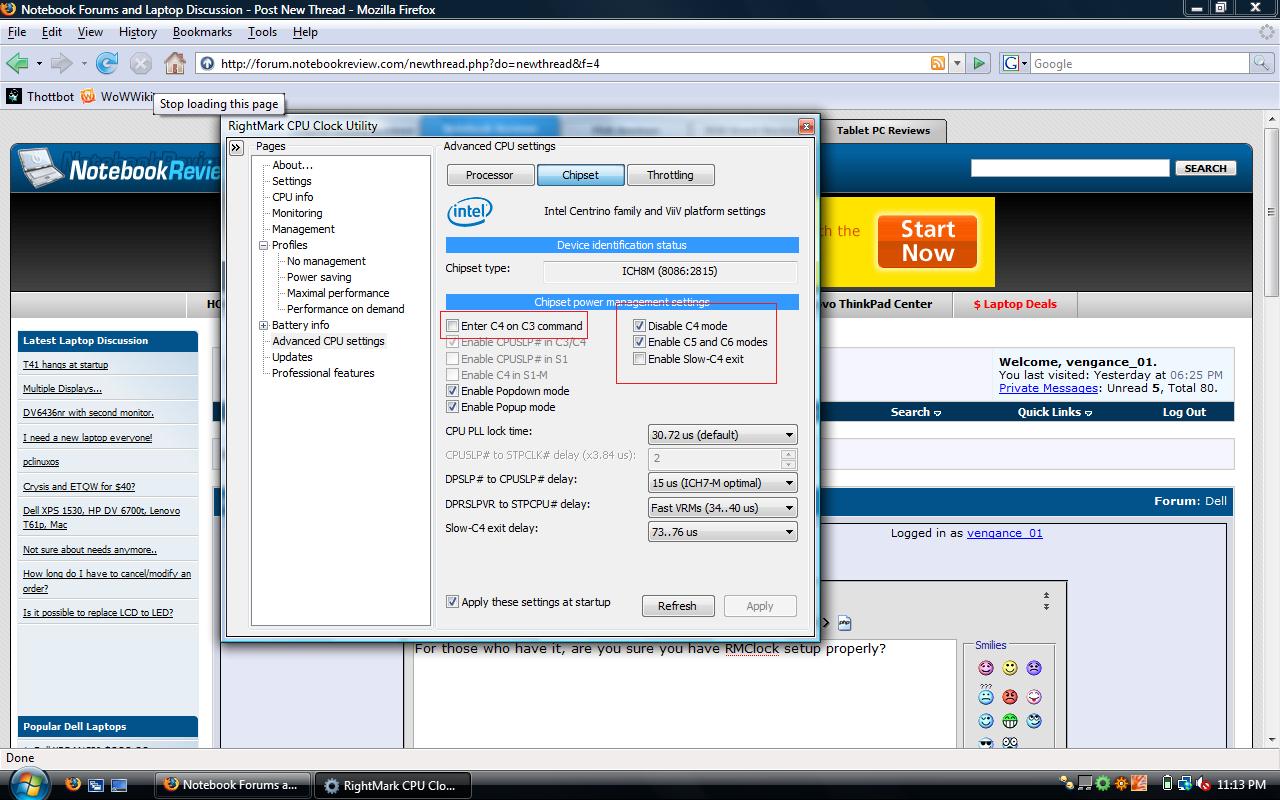The height and width of the screenshot is (800, 1280).
Task: Go back using the green Firefox arrow
Action: tap(17, 63)
